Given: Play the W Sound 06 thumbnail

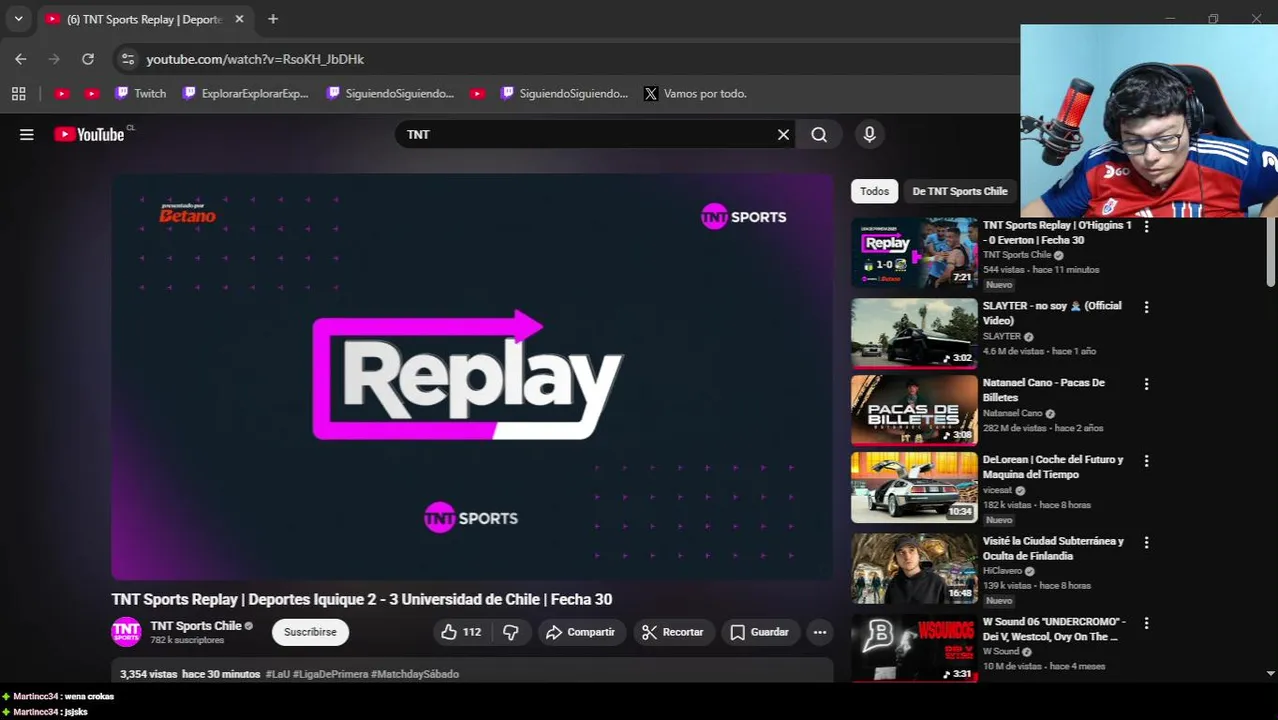Looking at the screenshot, I should coord(914,648).
